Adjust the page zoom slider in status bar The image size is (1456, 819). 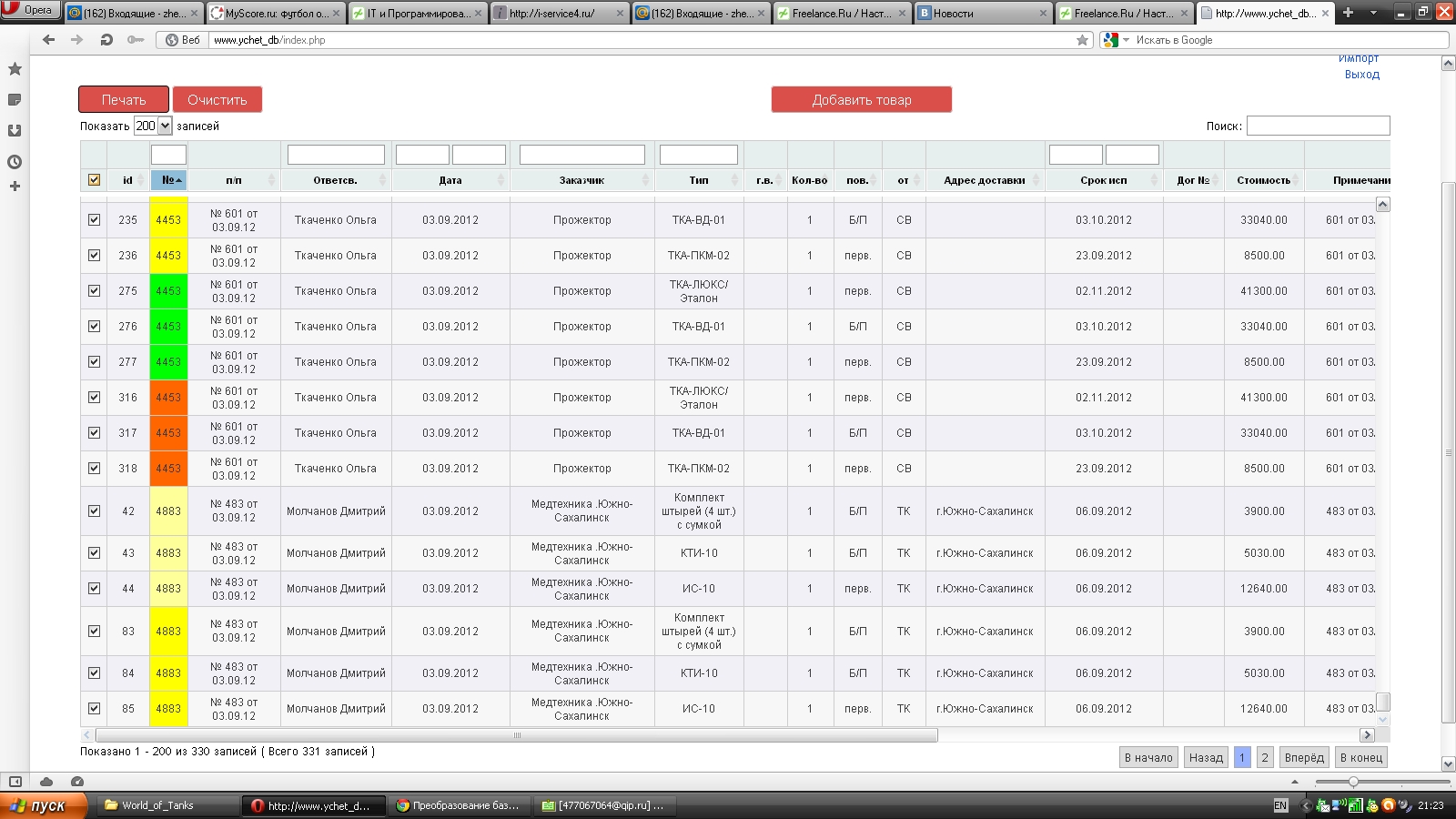click(1354, 782)
